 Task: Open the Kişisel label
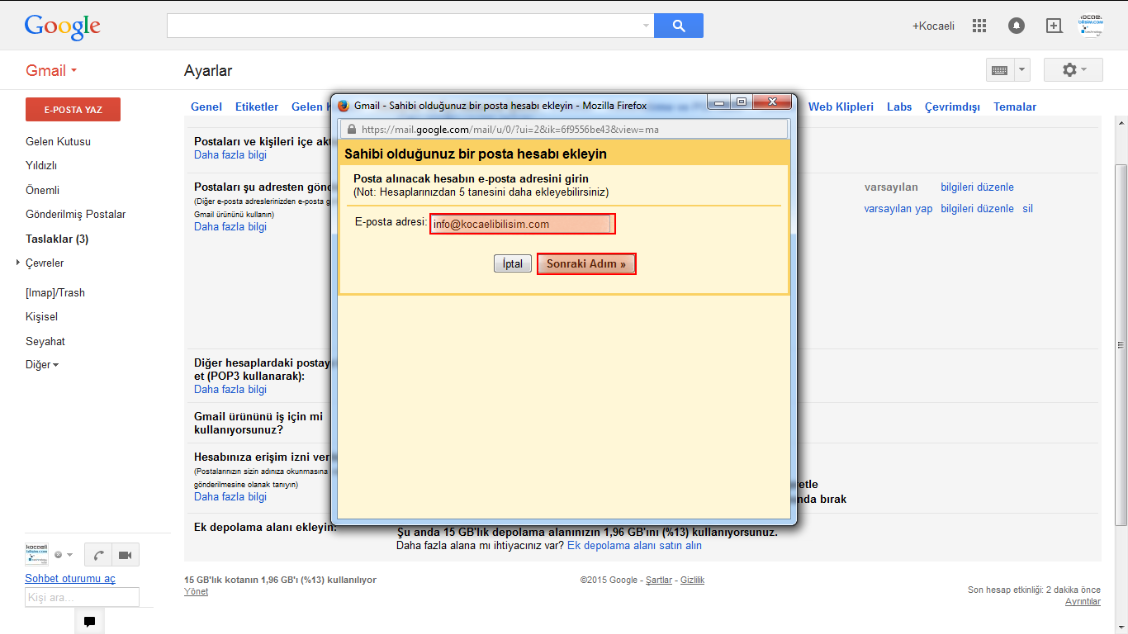point(42,317)
